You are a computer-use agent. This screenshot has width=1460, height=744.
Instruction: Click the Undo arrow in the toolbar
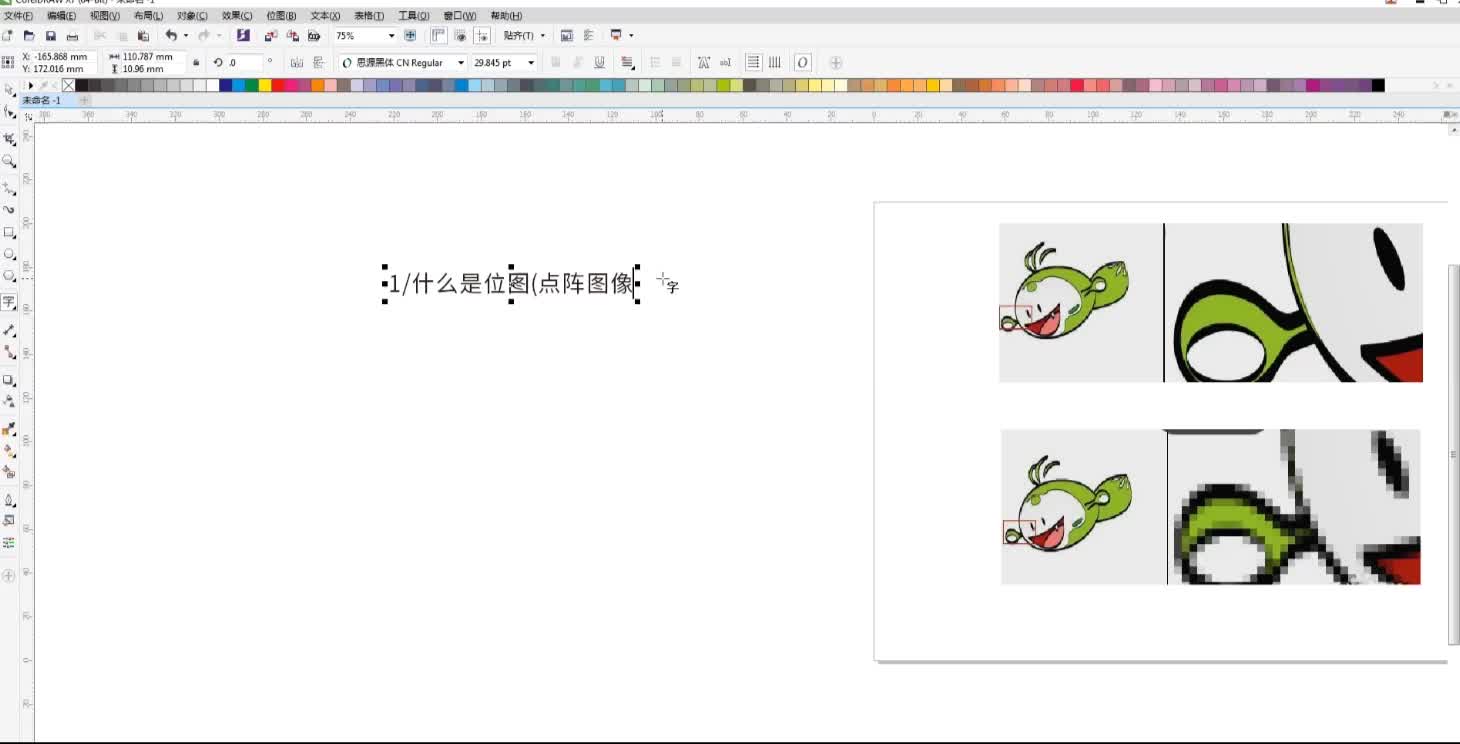pyautogui.click(x=169, y=35)
